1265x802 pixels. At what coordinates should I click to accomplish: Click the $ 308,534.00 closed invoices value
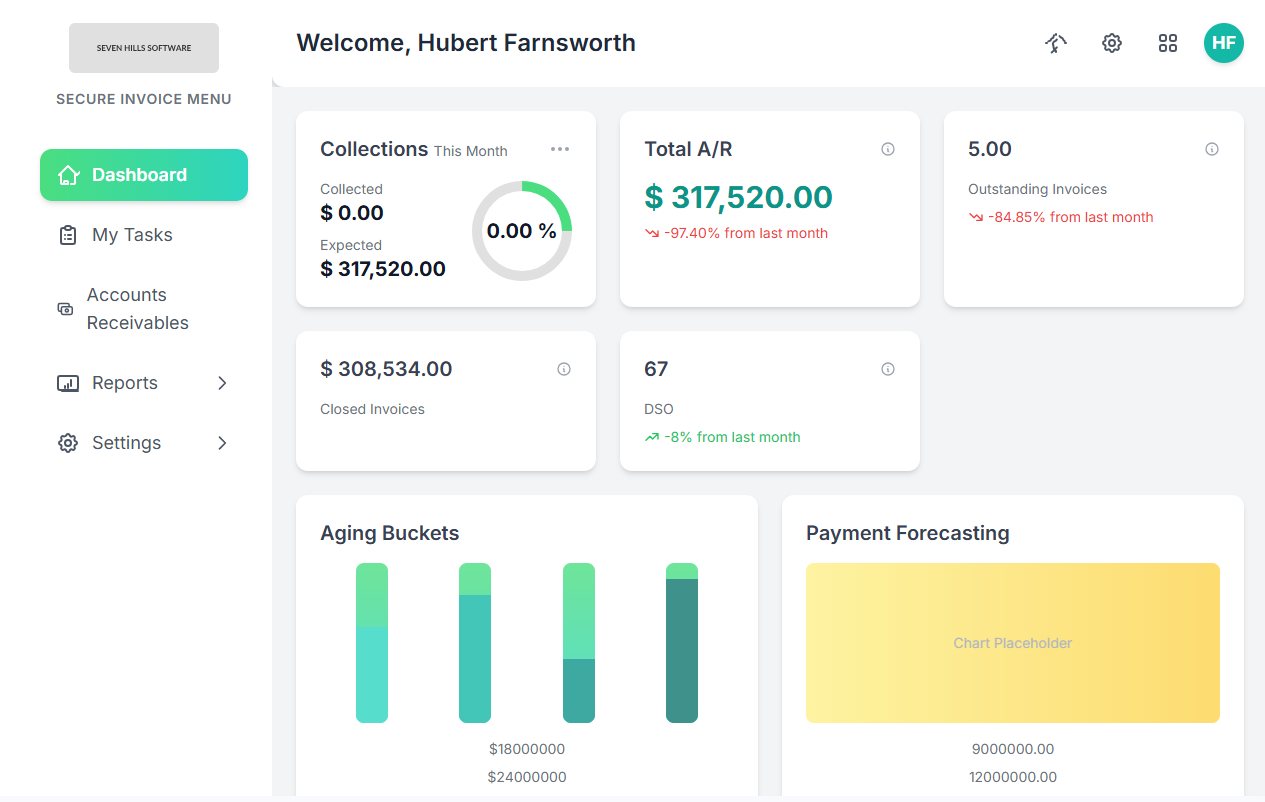click(386, 369)
